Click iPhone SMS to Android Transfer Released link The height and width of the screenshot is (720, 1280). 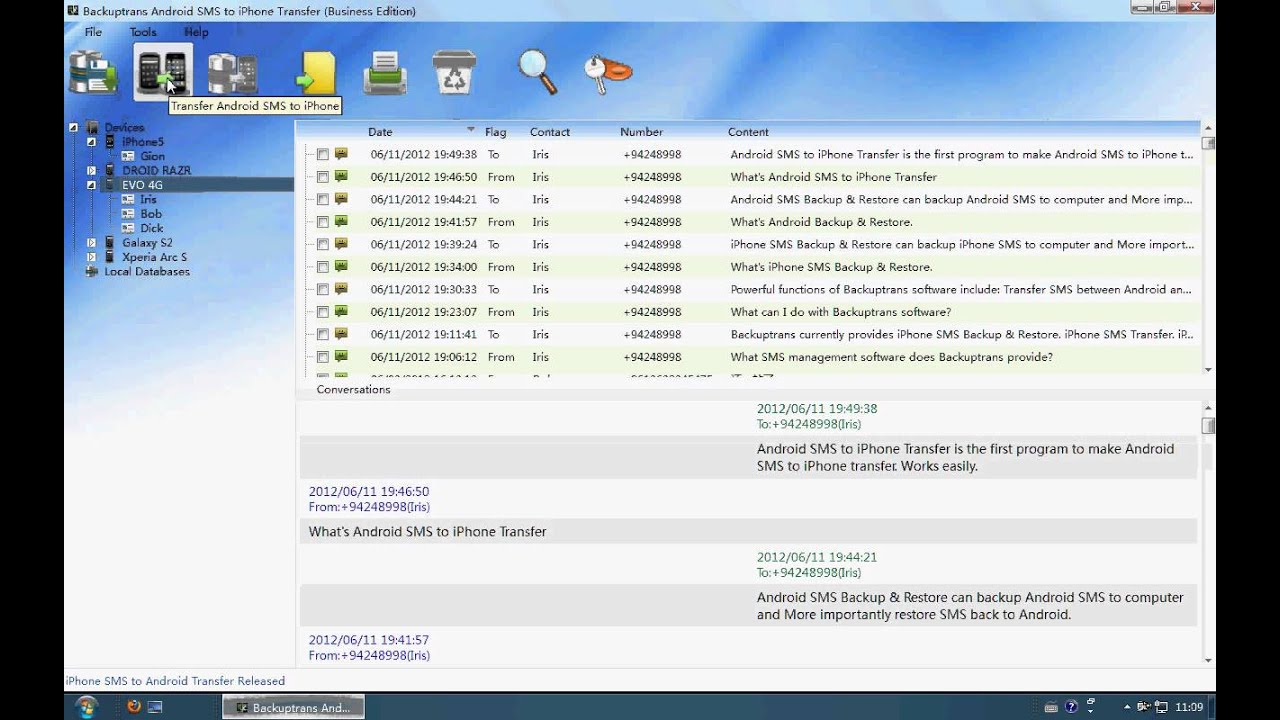pos(176,681)
